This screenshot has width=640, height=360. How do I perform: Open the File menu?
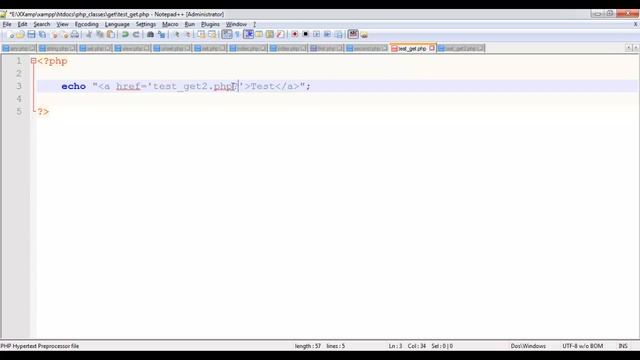pos(7,24)
